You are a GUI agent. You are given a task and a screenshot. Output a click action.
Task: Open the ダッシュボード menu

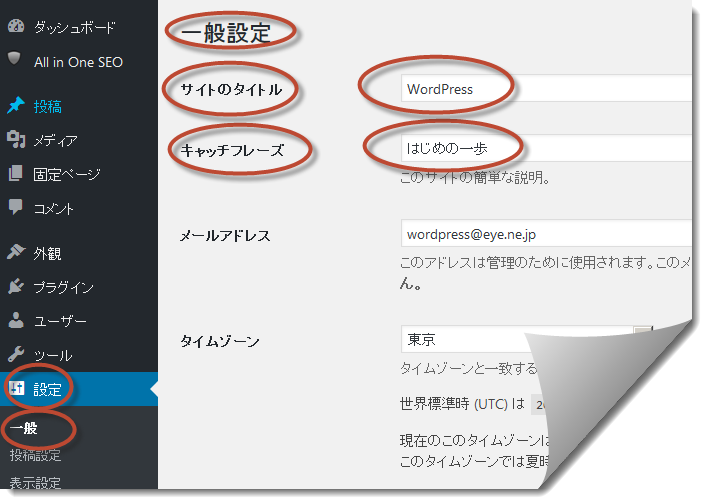point(75,27)
